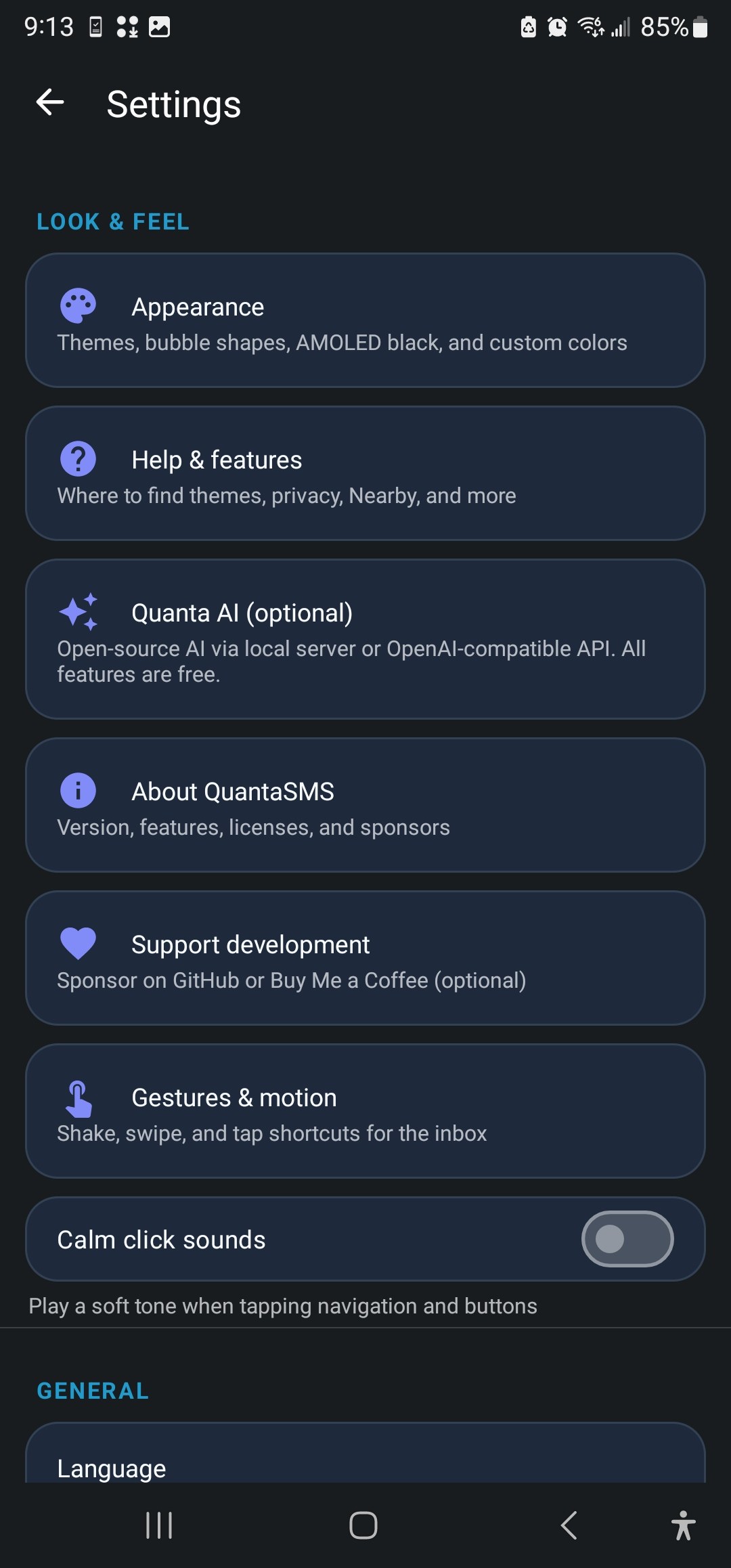
Task: Tap the Android home button
Action: pyautogui.click(x=363, y=1525)
